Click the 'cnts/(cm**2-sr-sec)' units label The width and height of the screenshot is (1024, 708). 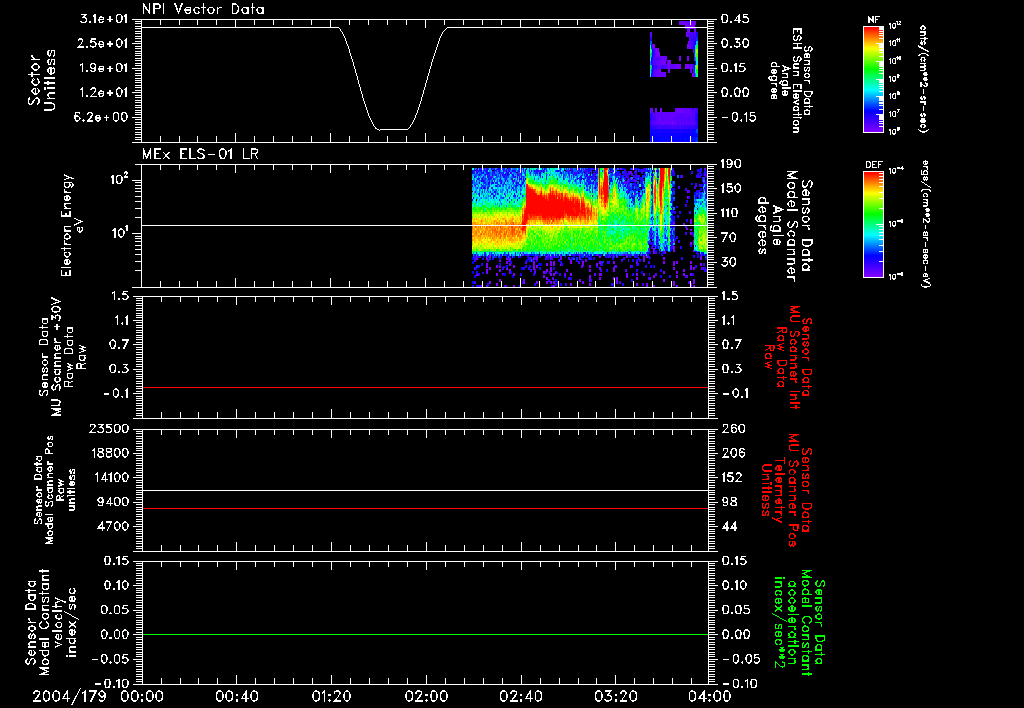click(923, 78)
